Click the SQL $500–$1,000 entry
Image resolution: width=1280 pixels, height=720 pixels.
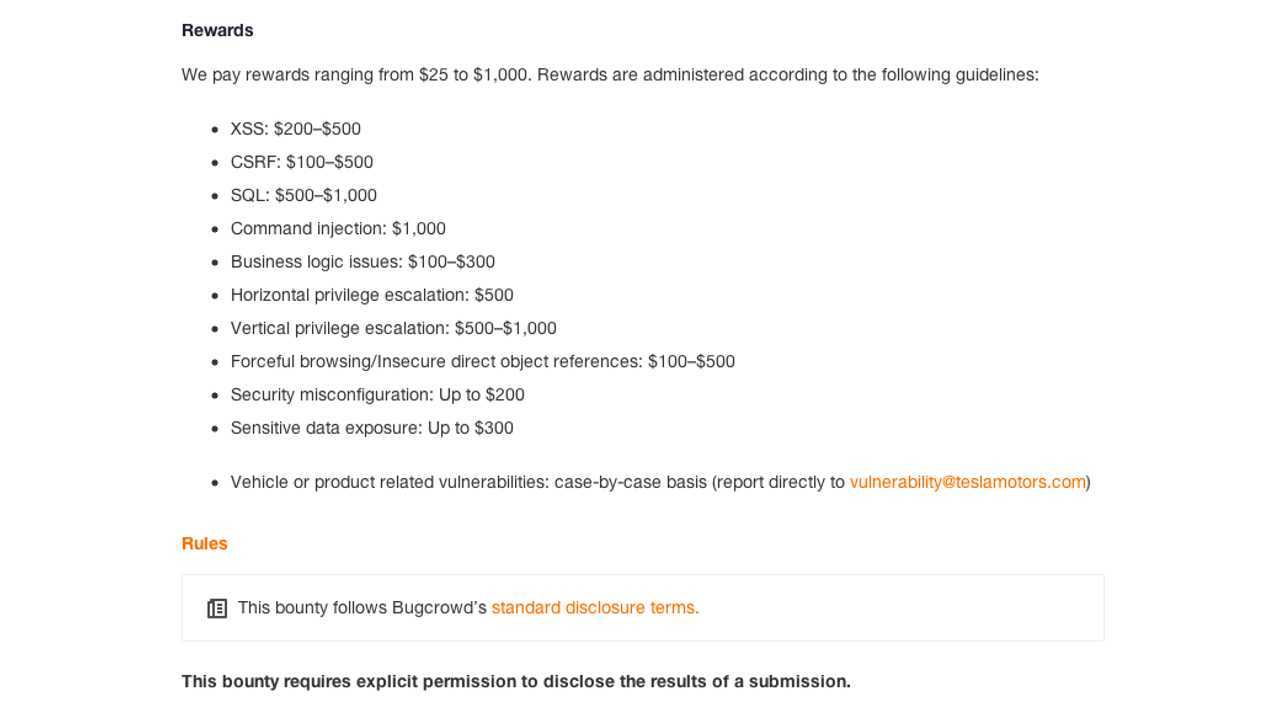pos(304,195)
